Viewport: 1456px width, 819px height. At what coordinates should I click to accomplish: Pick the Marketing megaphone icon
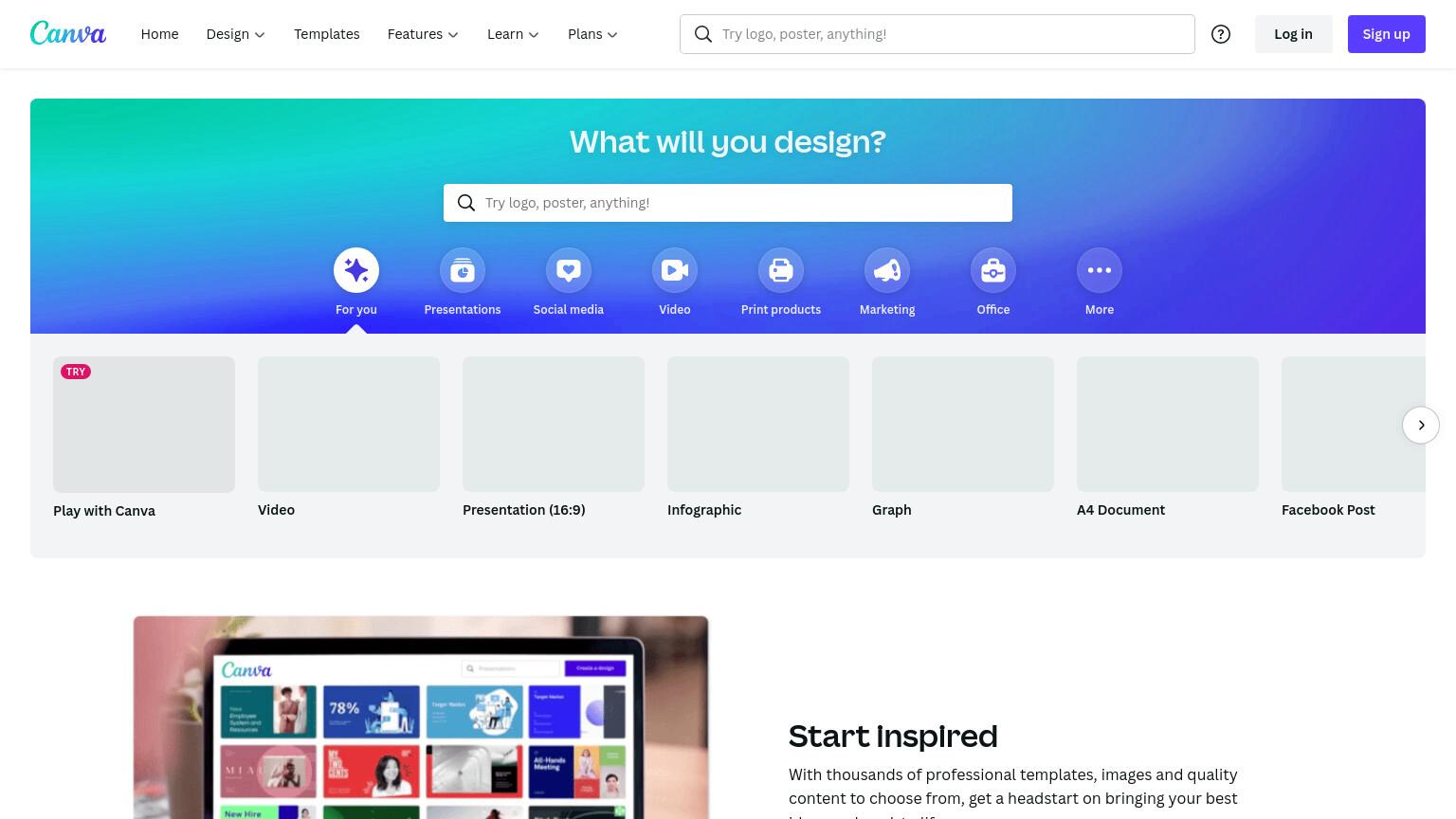coord(887,270)
